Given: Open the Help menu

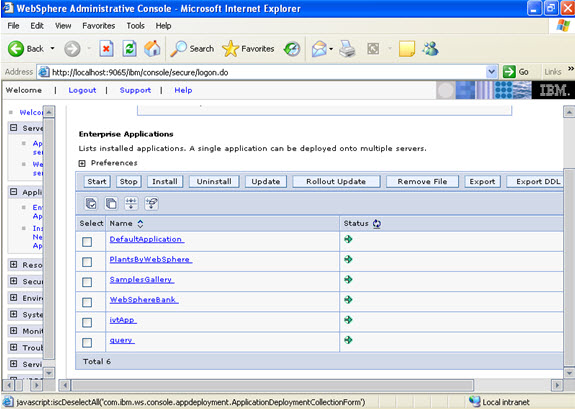Looking at the screenshot, I should tap(163, 26).
